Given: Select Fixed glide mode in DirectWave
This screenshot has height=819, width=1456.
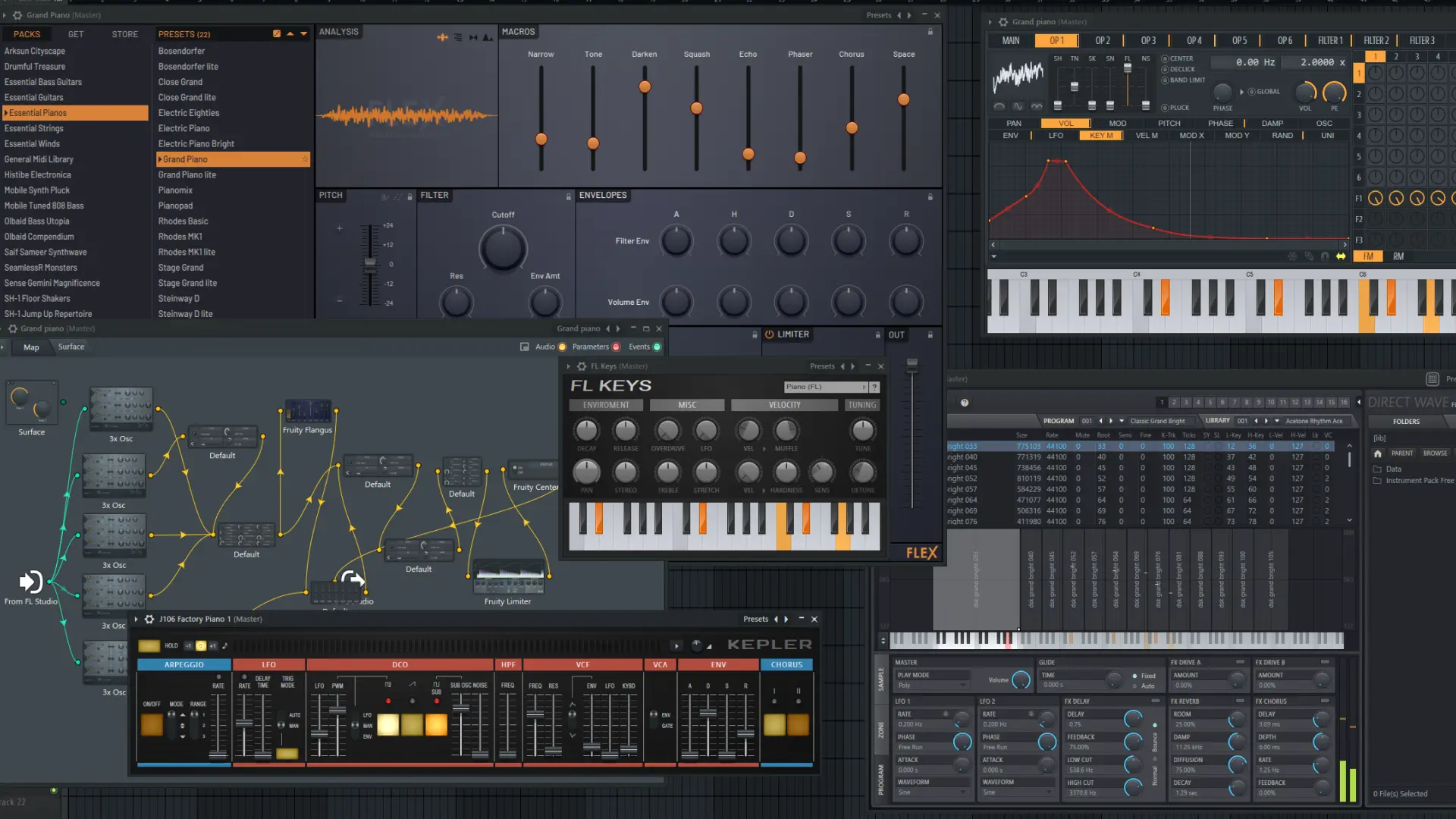Looking at the screenshot, I should point(1144,676).
